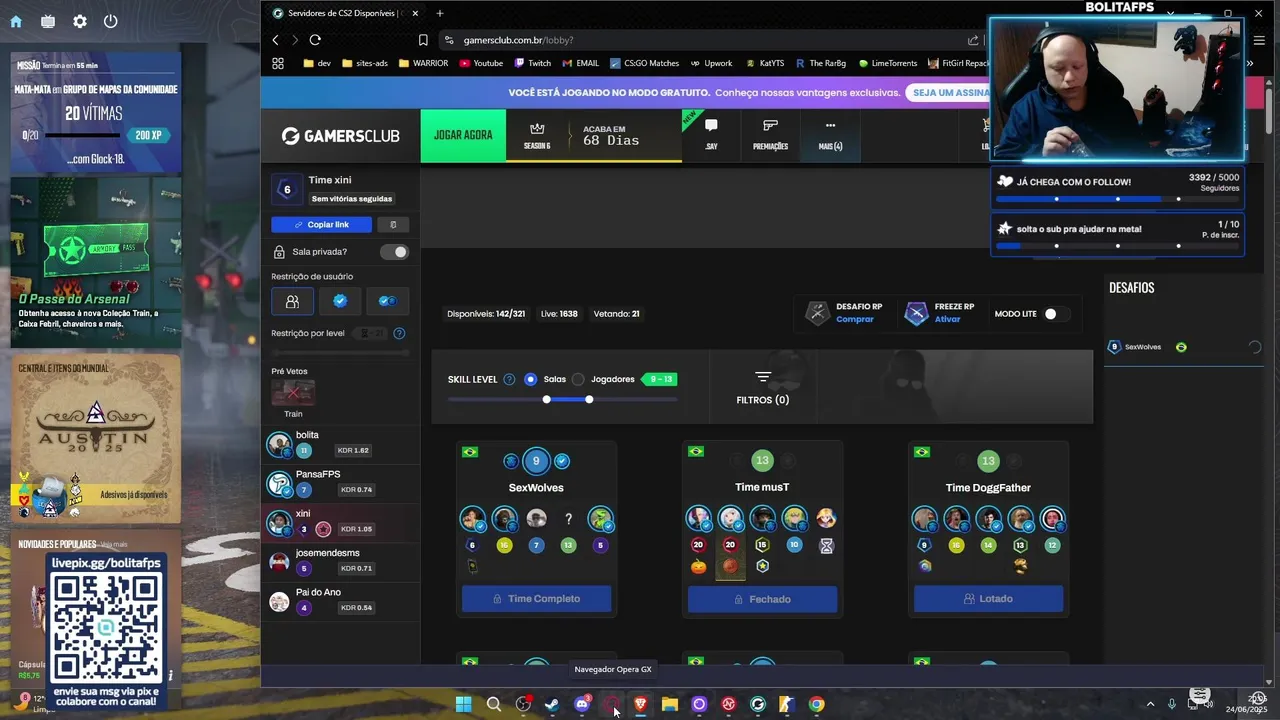Click the left handle of Skill Level slider
The height and width of the screenshot is (720, 1280).
click(547, 399)
